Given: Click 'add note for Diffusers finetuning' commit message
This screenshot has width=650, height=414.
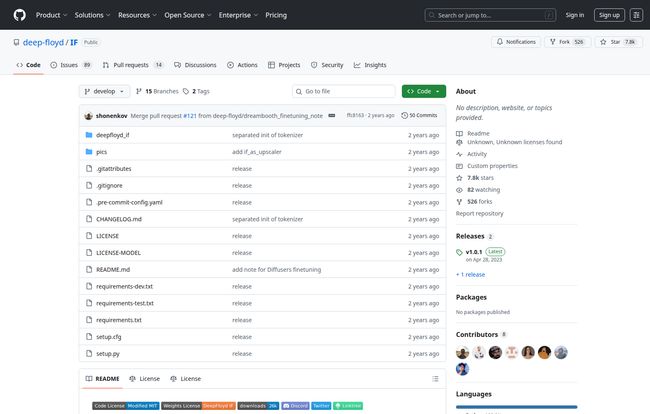Looking at the screenshot, I should (x=276, y=270).
